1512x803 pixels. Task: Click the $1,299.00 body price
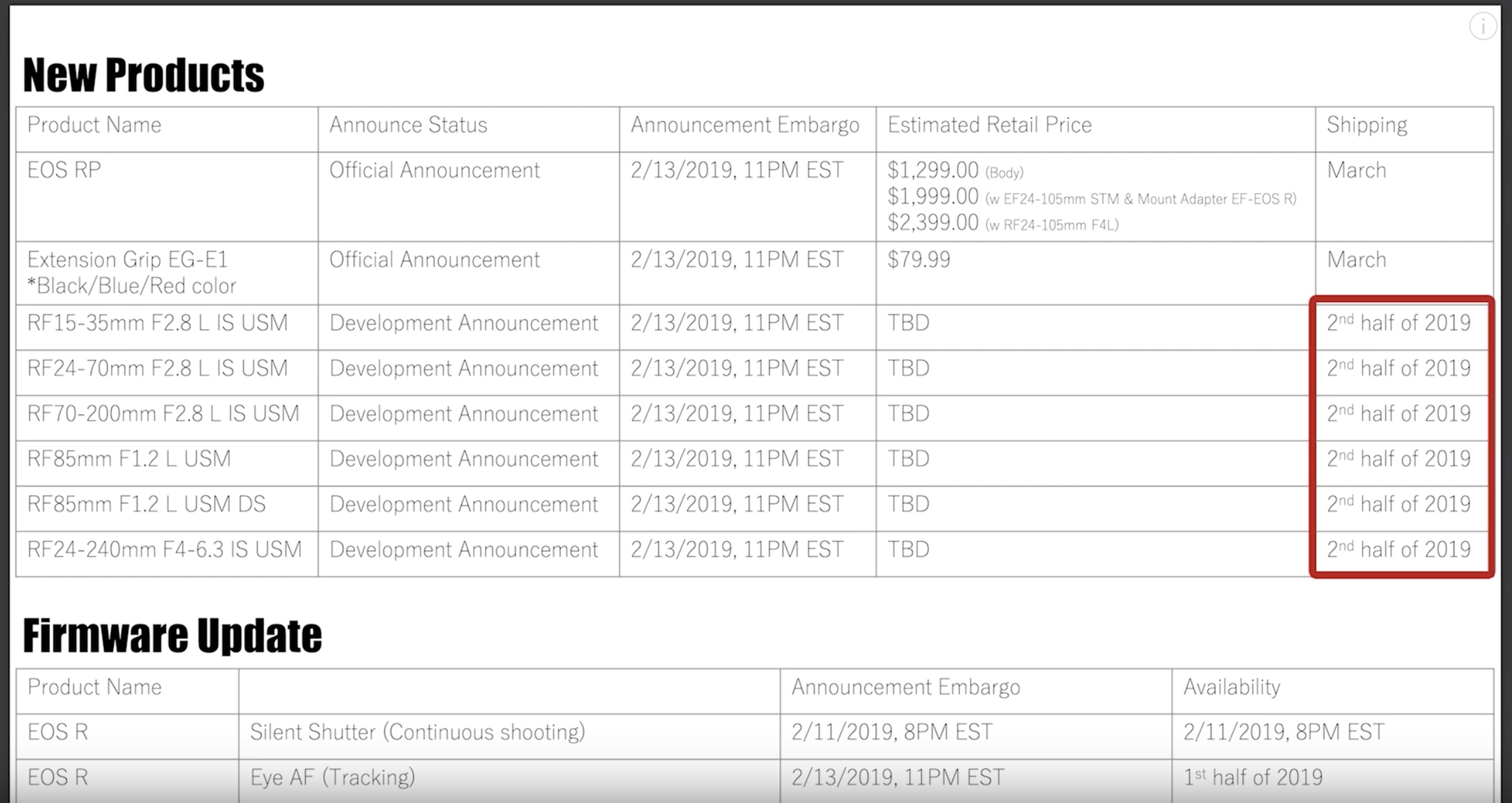click(933, 171)
